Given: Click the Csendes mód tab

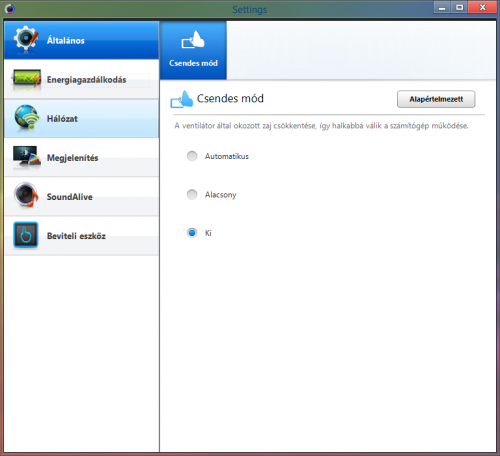Looking at the screenshot, I should 193,50.
